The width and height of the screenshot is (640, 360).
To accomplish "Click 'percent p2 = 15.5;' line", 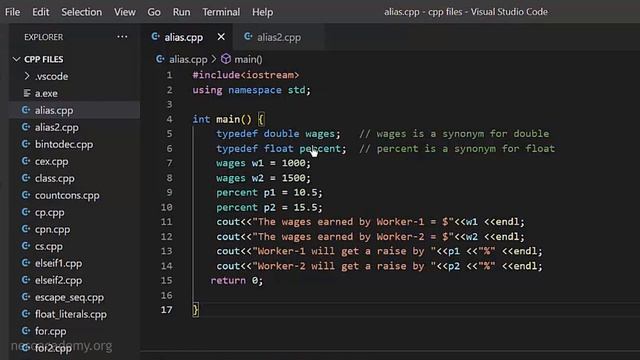I will click(269, 207).
